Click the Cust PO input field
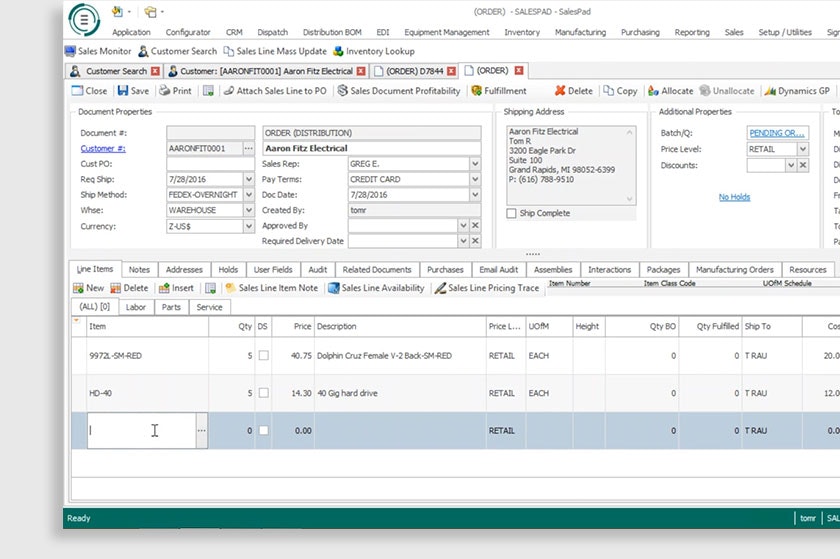Viewport: 840px width, 559px height. coord(211,164)
